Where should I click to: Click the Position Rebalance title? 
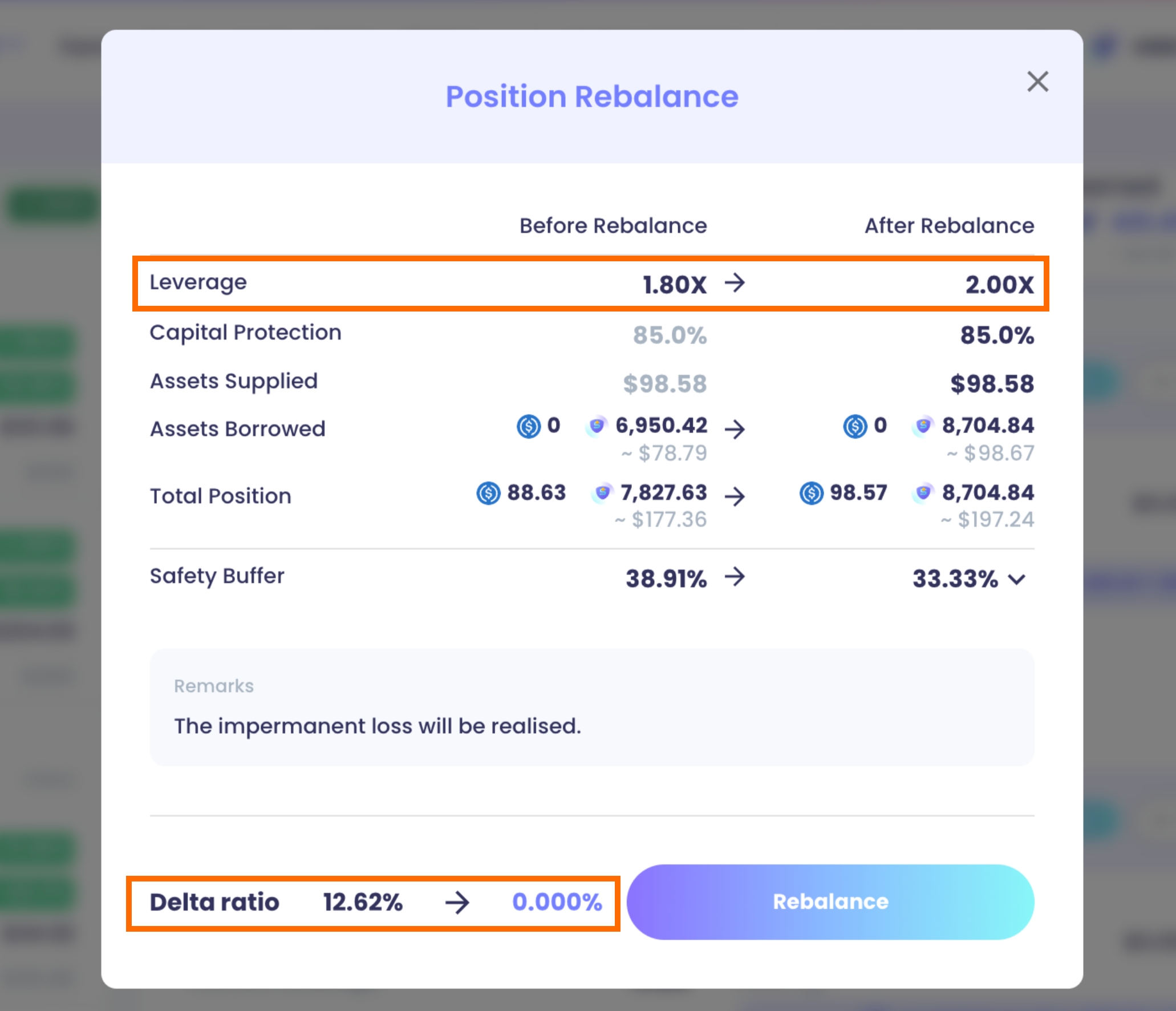[x=591, y=96]
